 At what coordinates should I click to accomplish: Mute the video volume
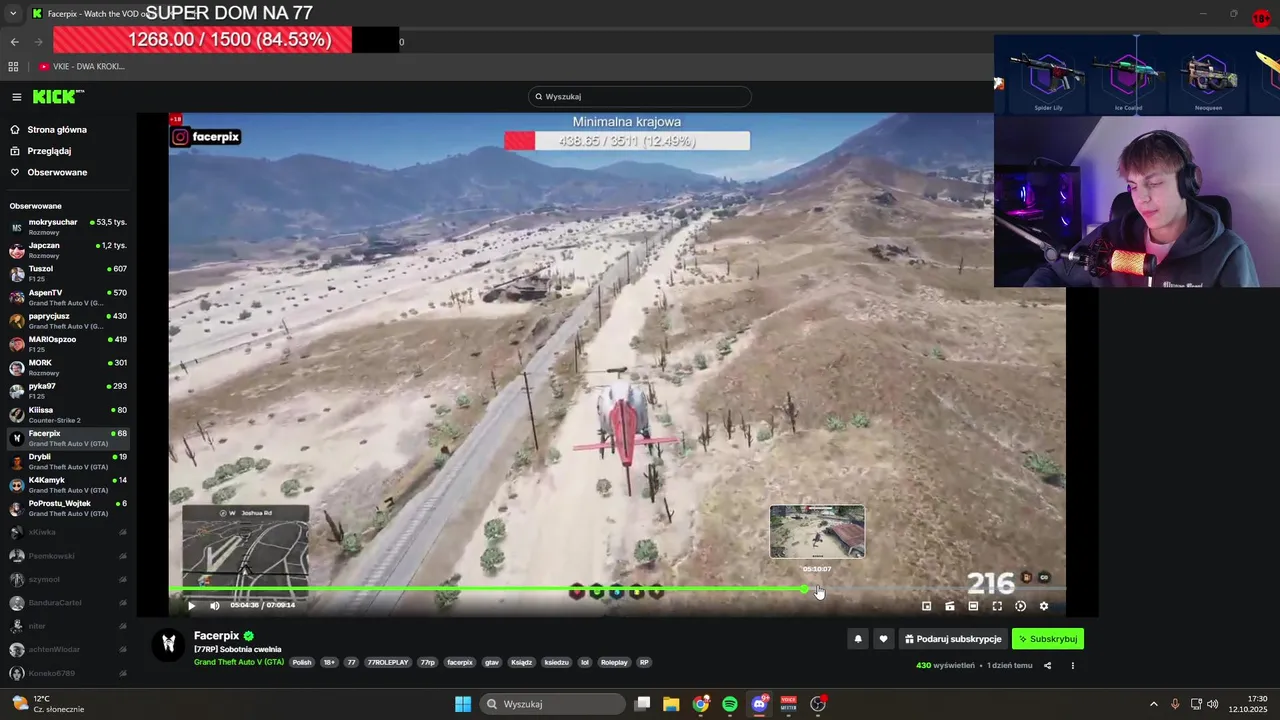coord(215,605)
